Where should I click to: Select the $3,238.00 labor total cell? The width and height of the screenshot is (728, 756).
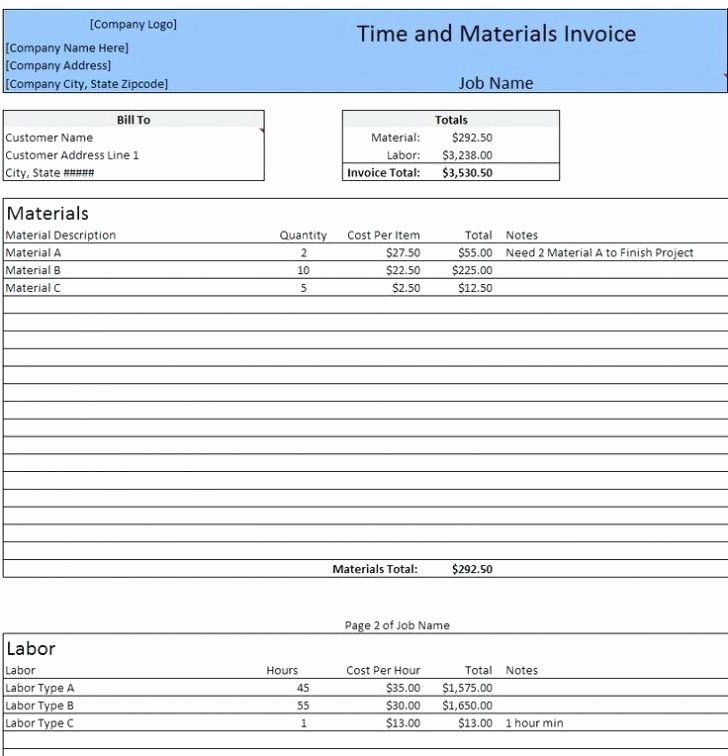point(467,155)
